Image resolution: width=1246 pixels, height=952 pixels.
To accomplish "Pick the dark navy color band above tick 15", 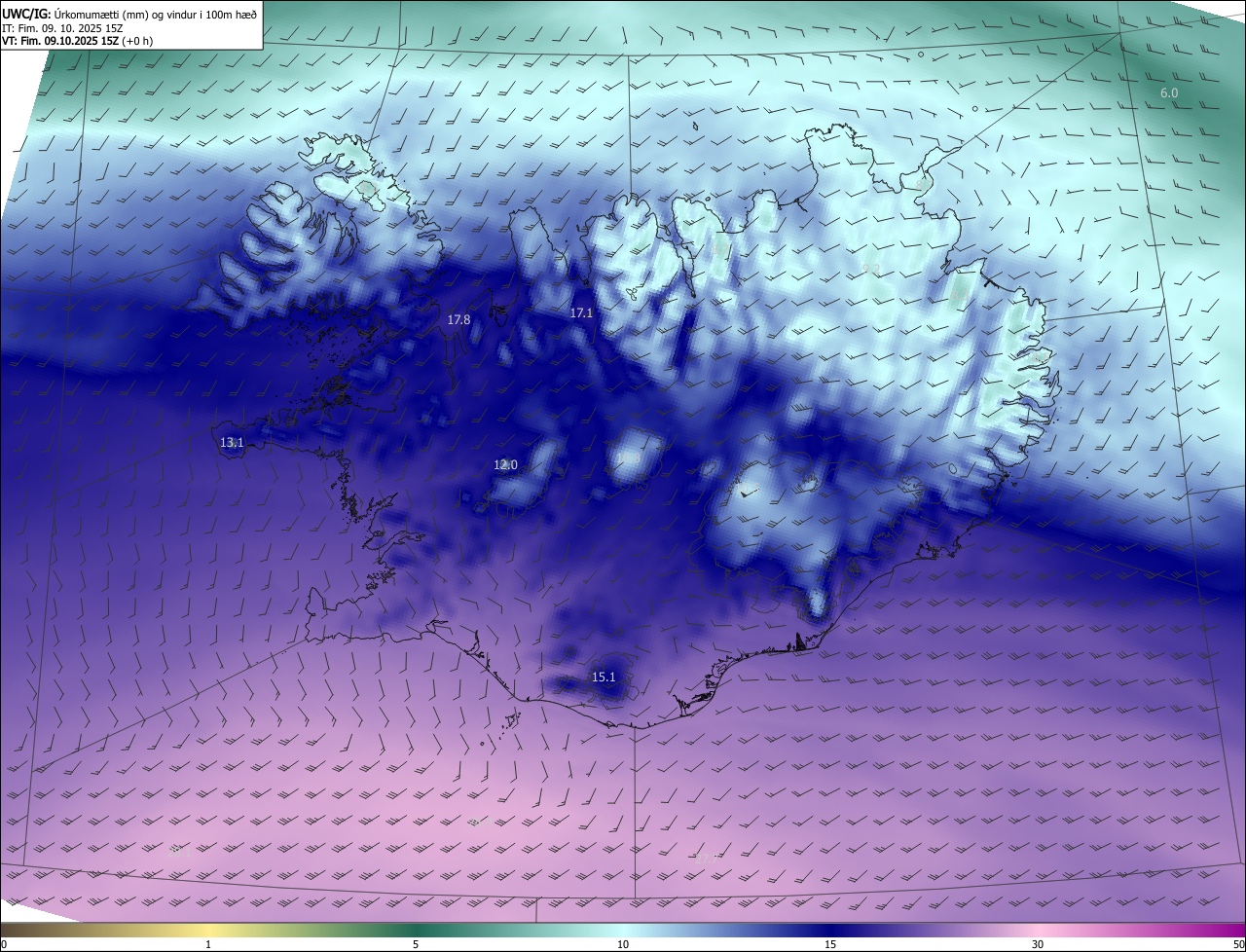I will [830, 931].
